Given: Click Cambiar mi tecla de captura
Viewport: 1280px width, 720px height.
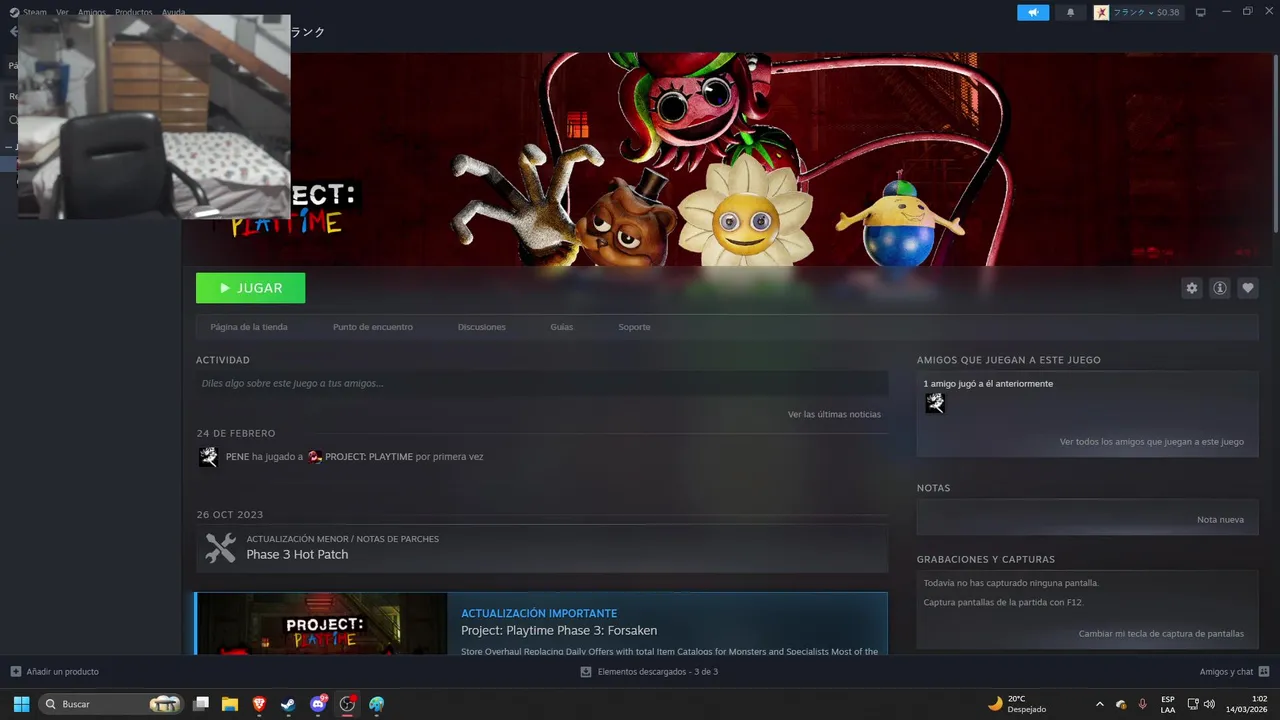Looking at the screenshot, I should coord(1161,634).
